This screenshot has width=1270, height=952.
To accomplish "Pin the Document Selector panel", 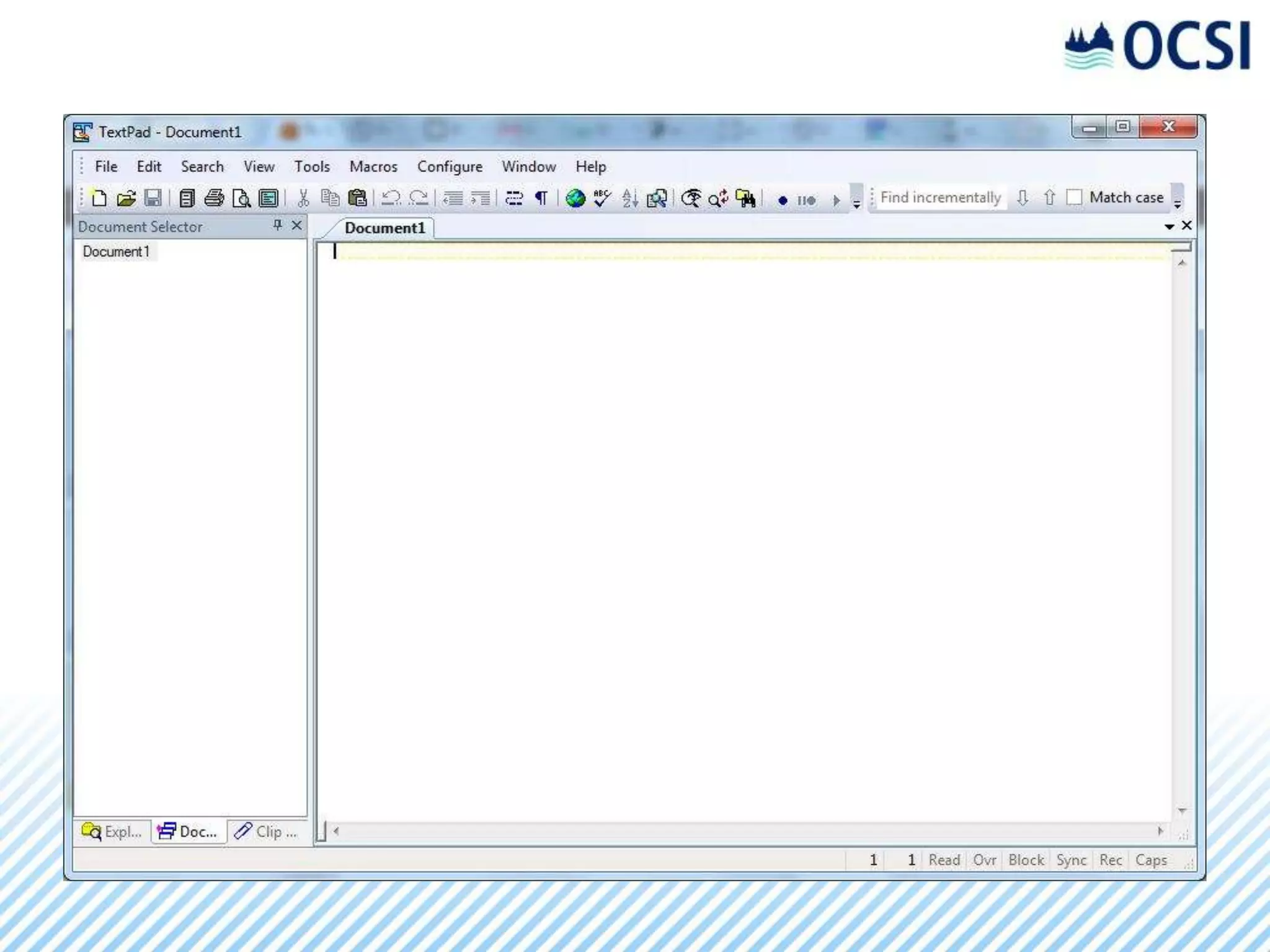I will click(x=277, y=225).
